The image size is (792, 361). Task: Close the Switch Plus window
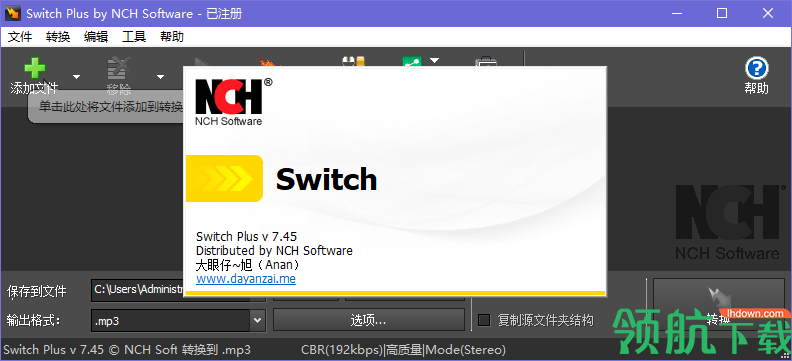click(x=768, y=14)
